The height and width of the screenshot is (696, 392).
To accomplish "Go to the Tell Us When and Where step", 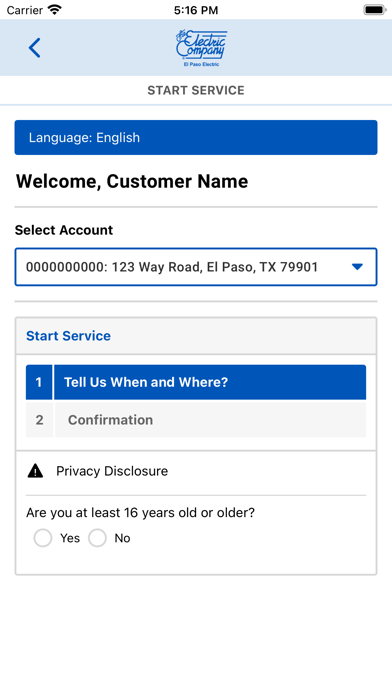I will [x=210, y=382].
